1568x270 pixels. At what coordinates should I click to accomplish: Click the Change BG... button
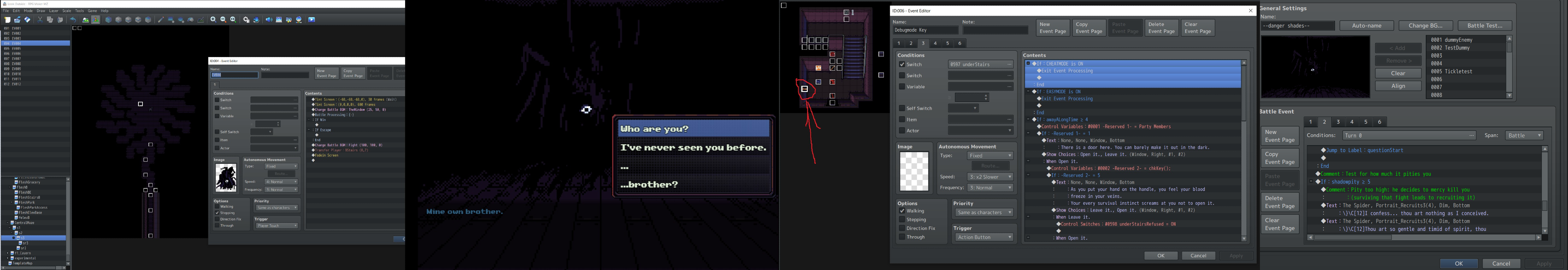1425,26
